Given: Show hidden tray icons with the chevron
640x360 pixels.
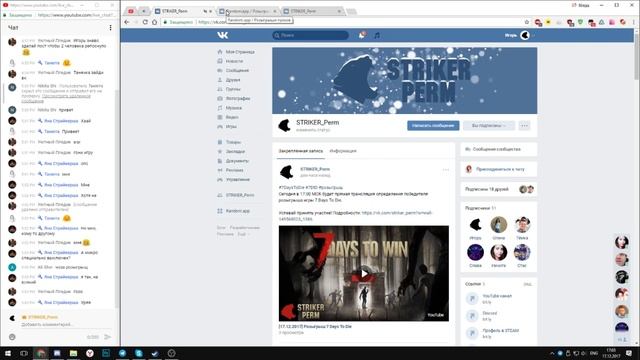Looking at the screenshot, I should click(x=552, y=353).
